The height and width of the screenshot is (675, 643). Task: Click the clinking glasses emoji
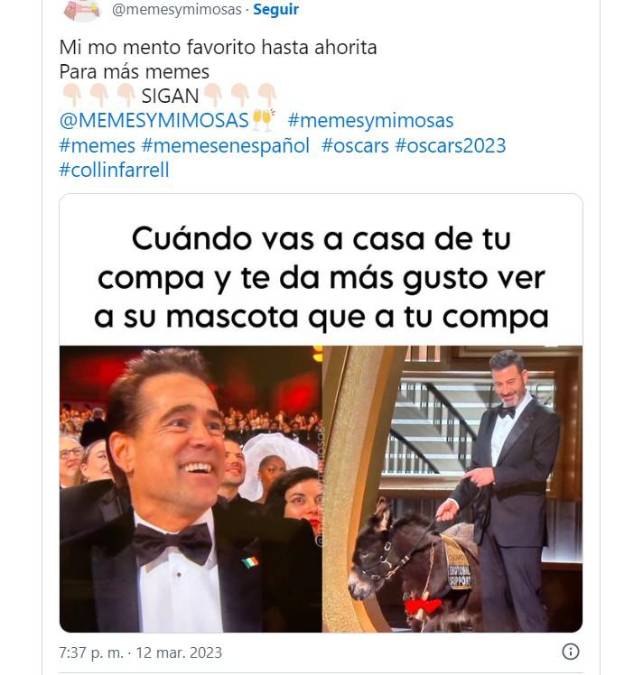coord(263,121)
